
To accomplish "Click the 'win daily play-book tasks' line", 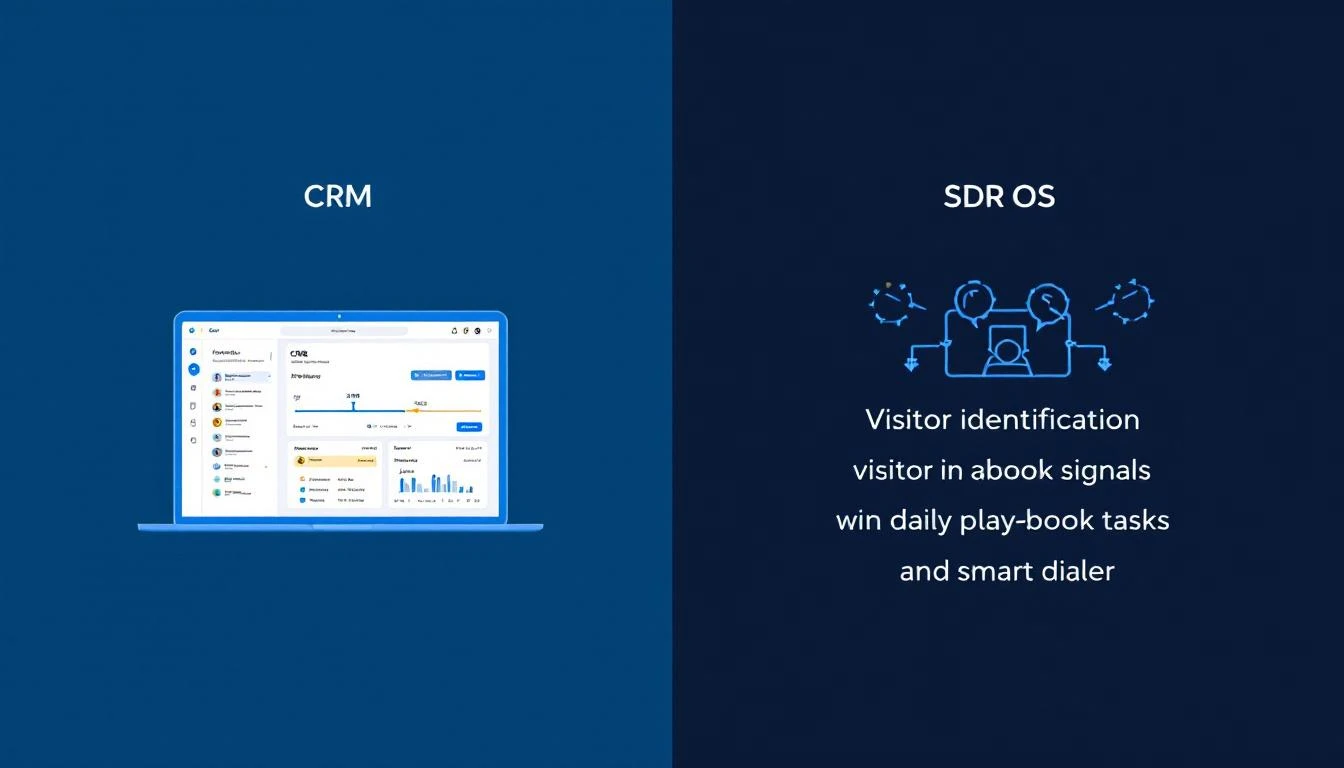I will [x=1002, y=521].
